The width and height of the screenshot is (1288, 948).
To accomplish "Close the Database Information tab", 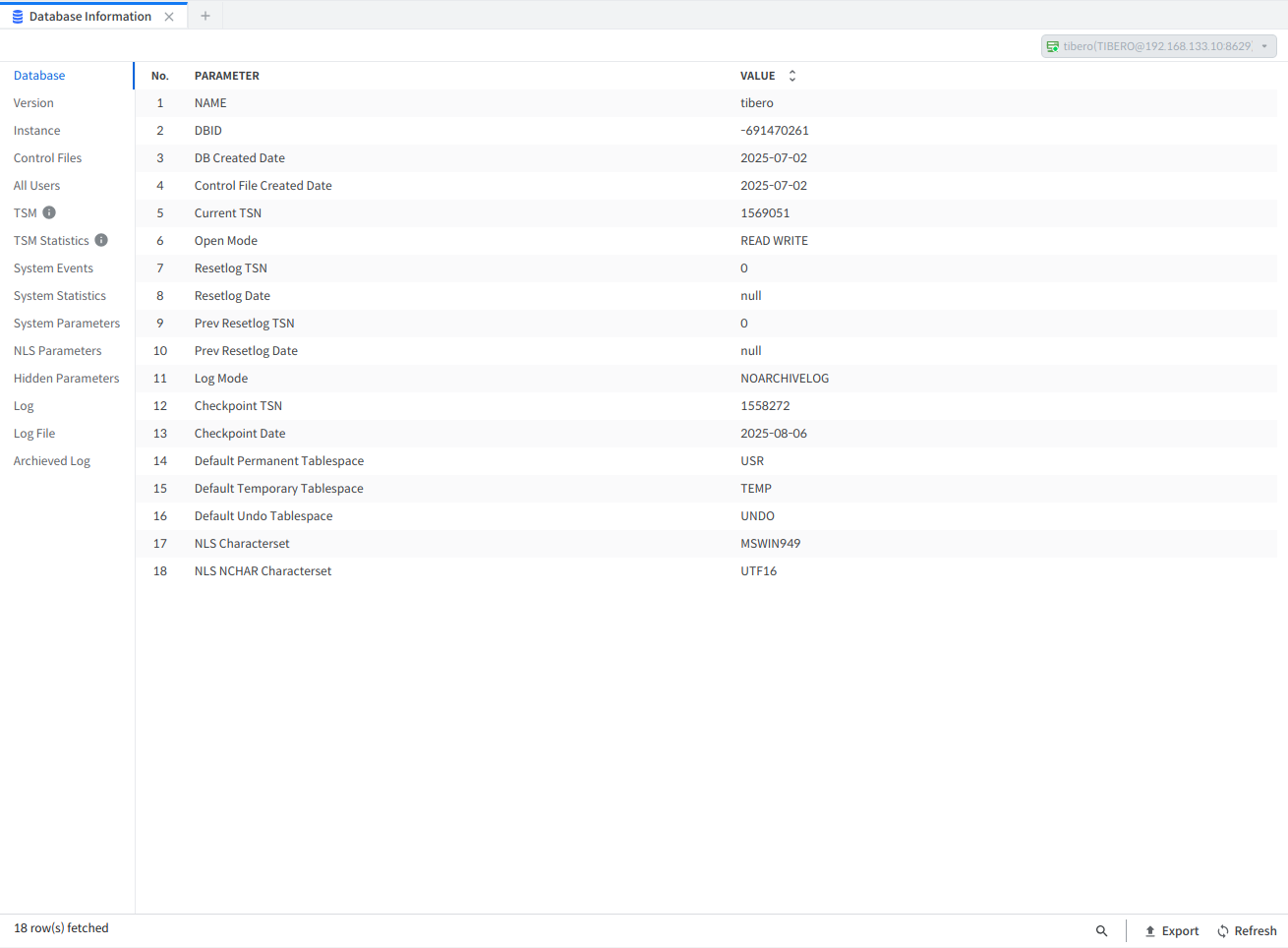I will (169, 17).
